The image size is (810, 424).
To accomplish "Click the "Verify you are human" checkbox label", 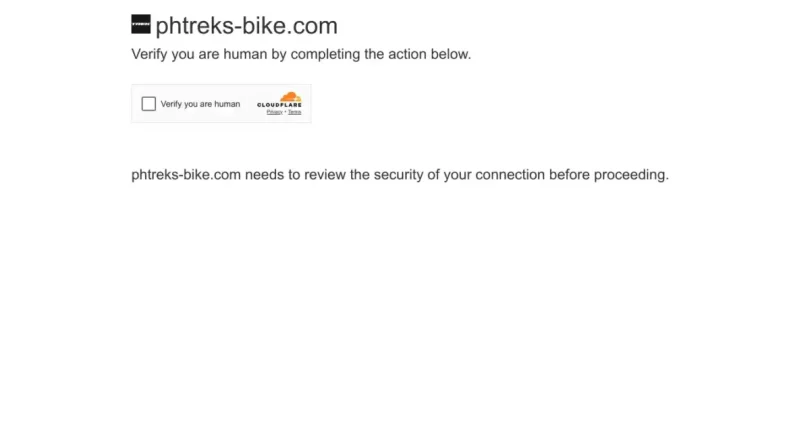I will [200, 104].
